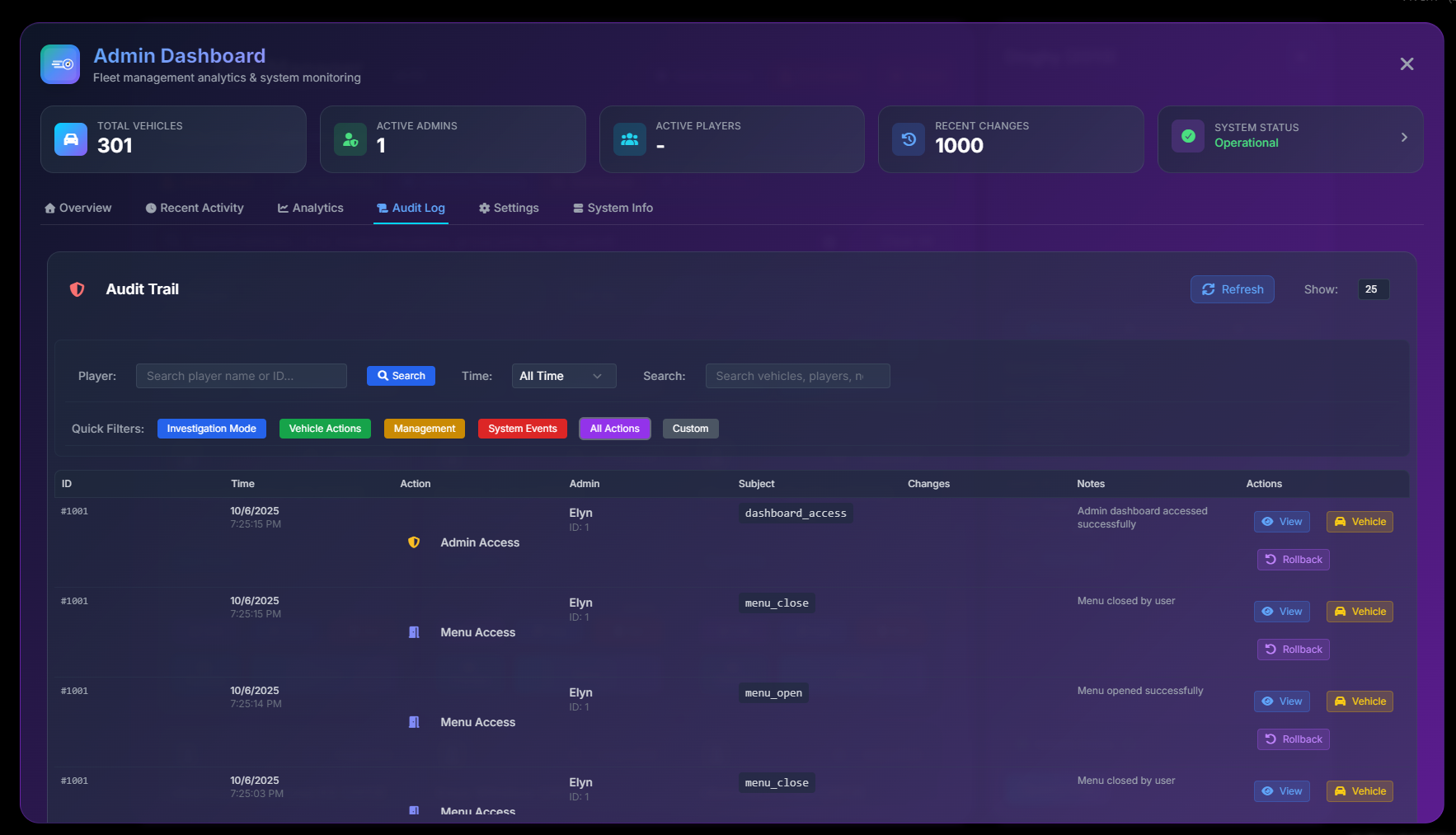Click the Total Vehicles car icon
Image resolution: width=1456 pixels, height=835 pixels.
(71, 139)
